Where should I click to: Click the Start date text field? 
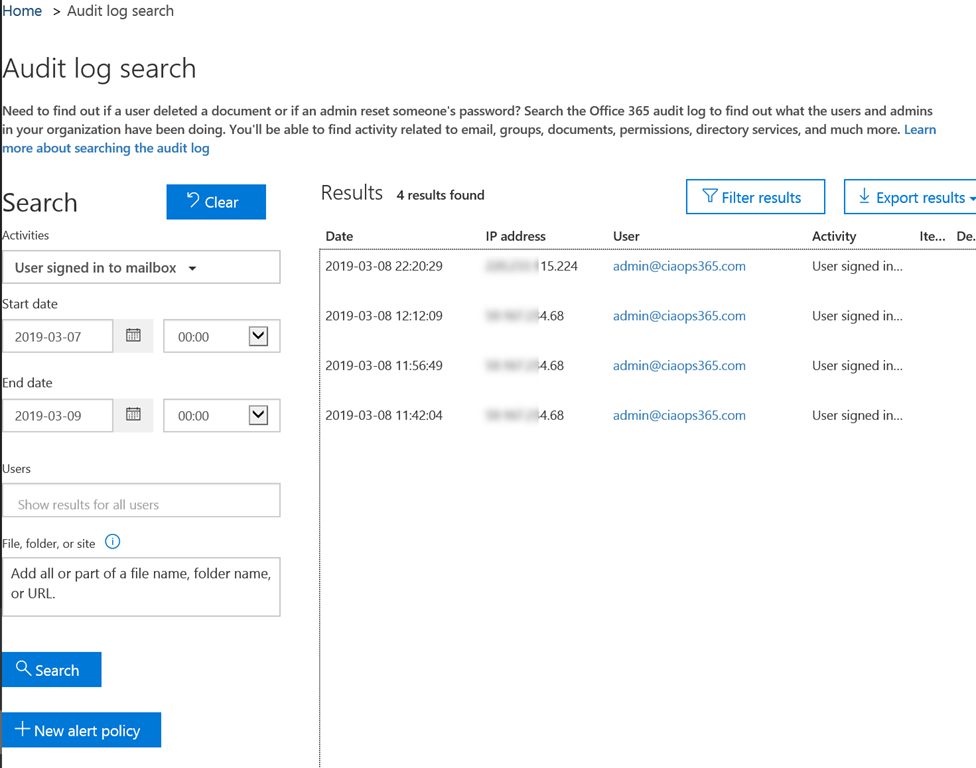tap(58, 337)
